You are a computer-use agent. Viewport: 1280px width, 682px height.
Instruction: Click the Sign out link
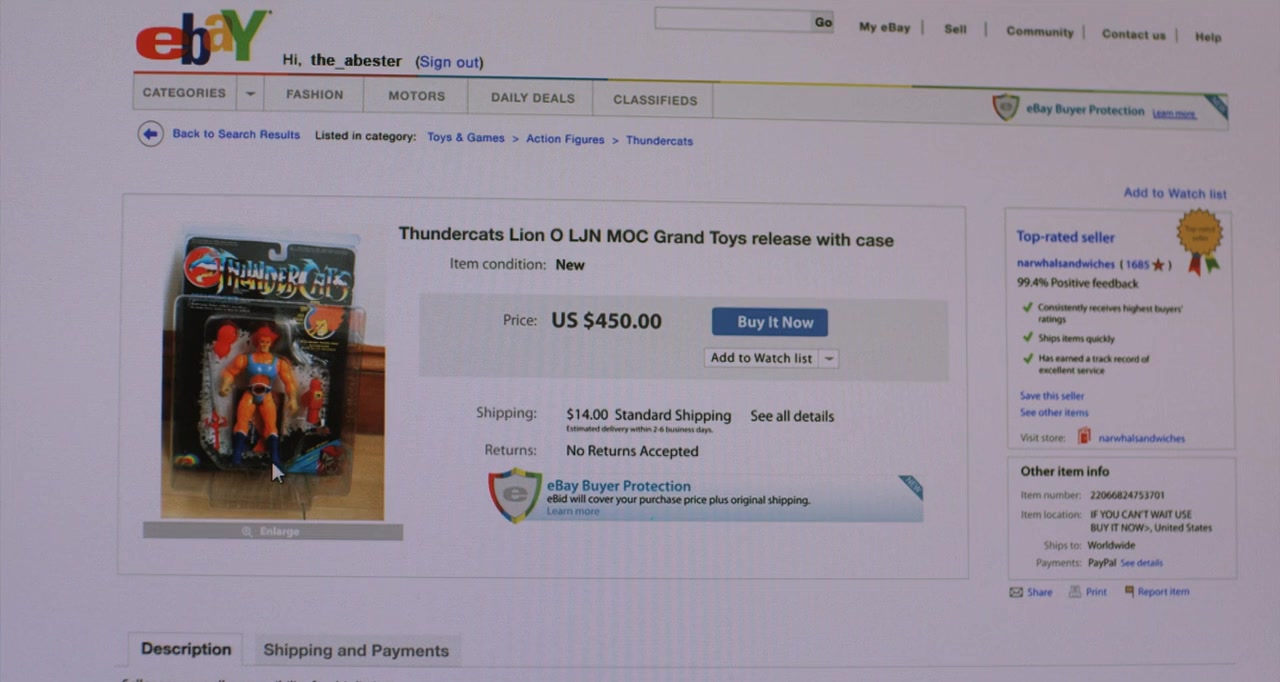(450, 62)
